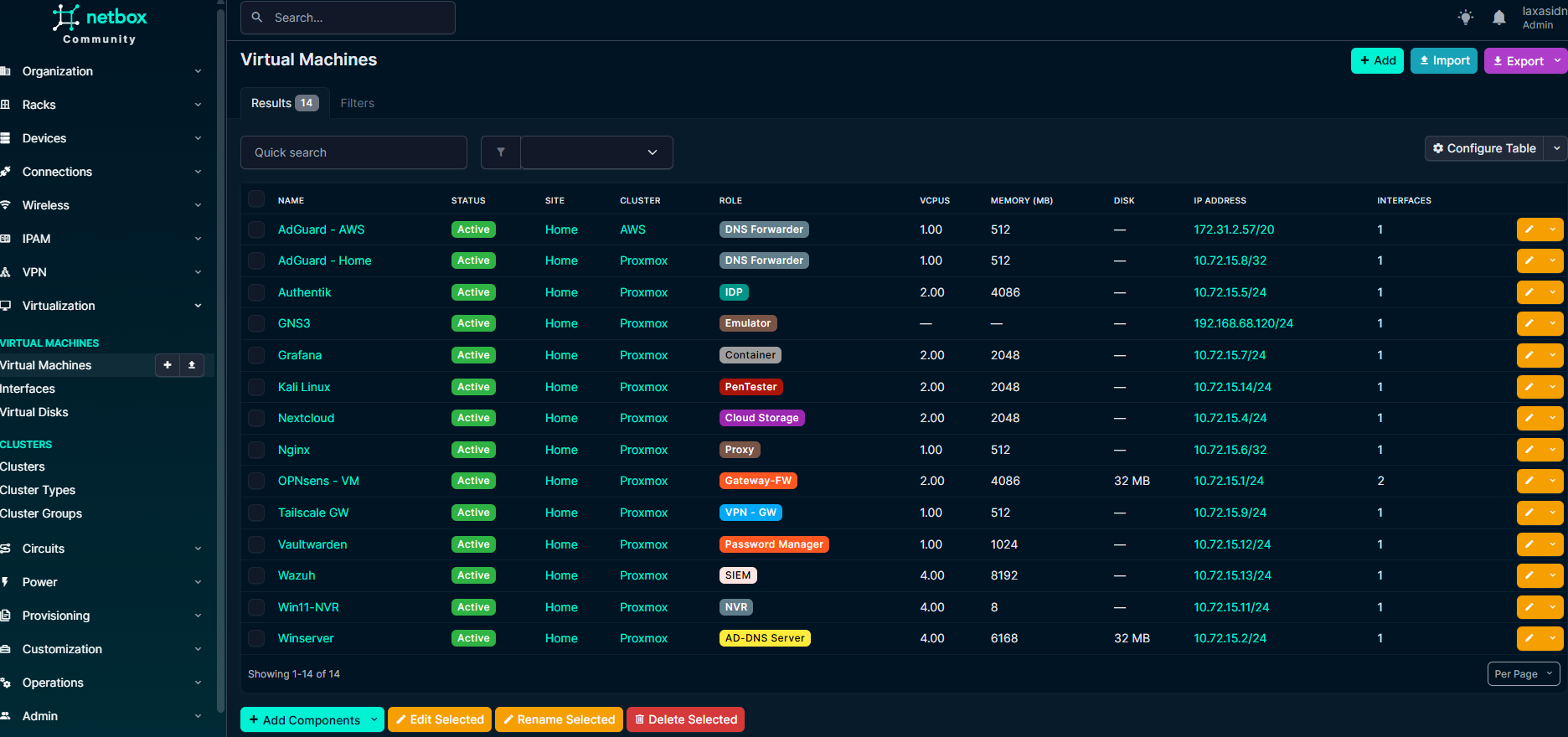Click the Devices sidebar icon
This screenshot has width=1568, height=737.
coord(5,138)
